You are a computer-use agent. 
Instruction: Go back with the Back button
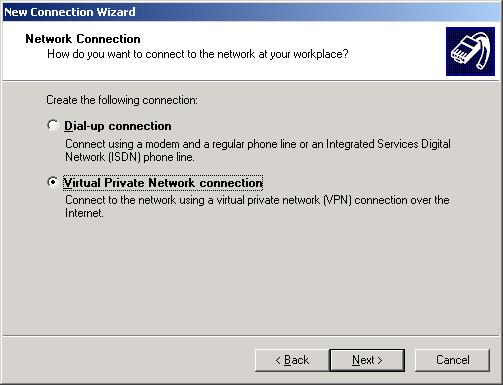click(x=292, y=360)
